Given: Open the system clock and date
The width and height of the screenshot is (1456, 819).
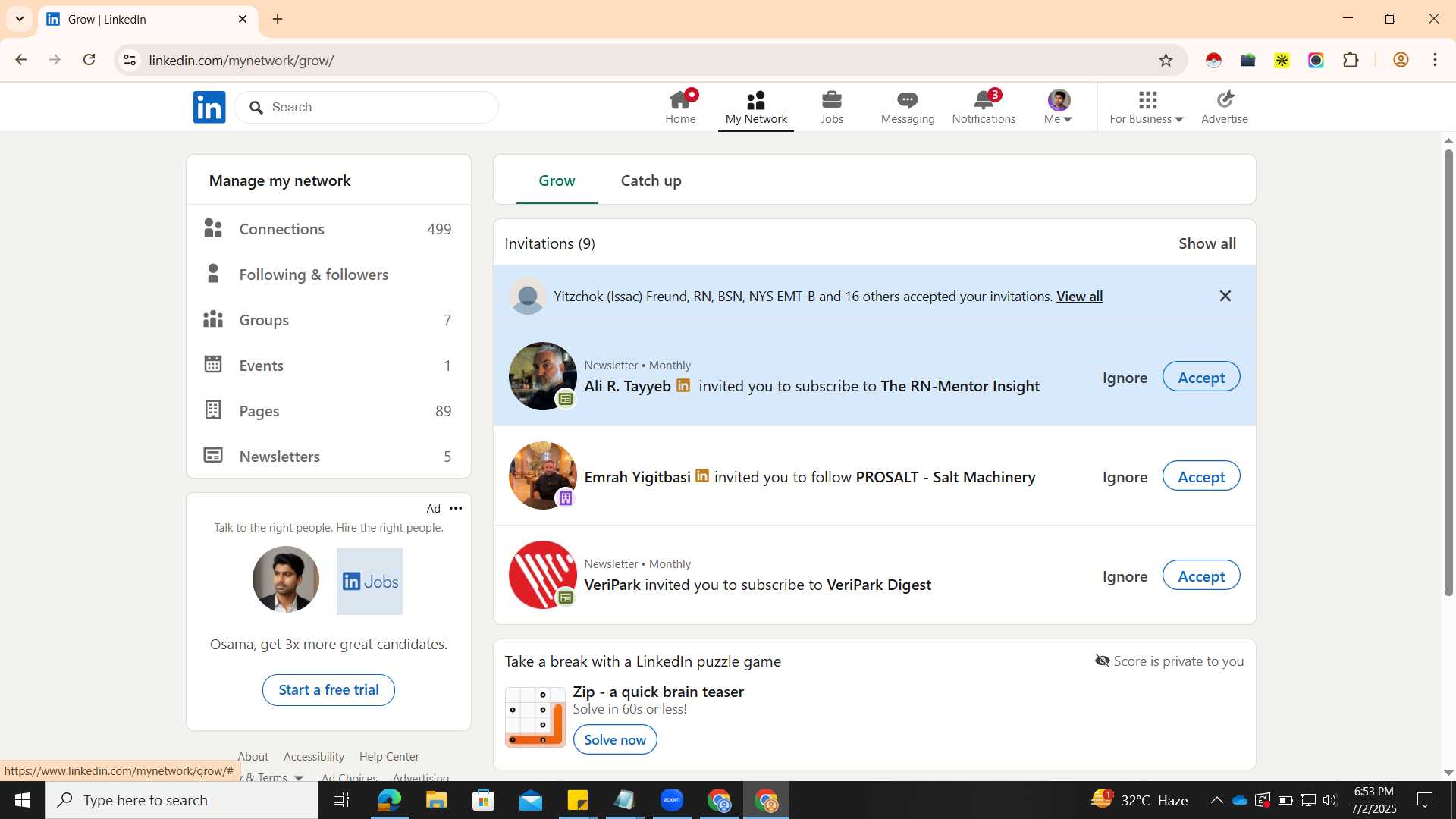Looking at the screenshot, I should (1373, 800).
